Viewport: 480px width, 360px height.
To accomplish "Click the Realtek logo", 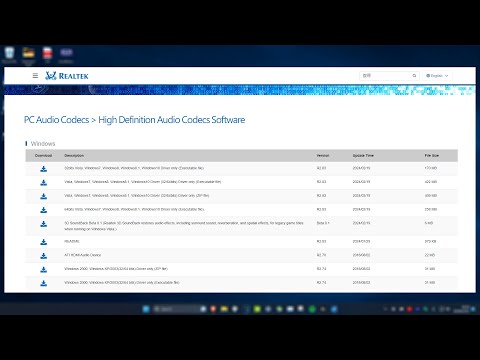I will click(x=67, y=76).
